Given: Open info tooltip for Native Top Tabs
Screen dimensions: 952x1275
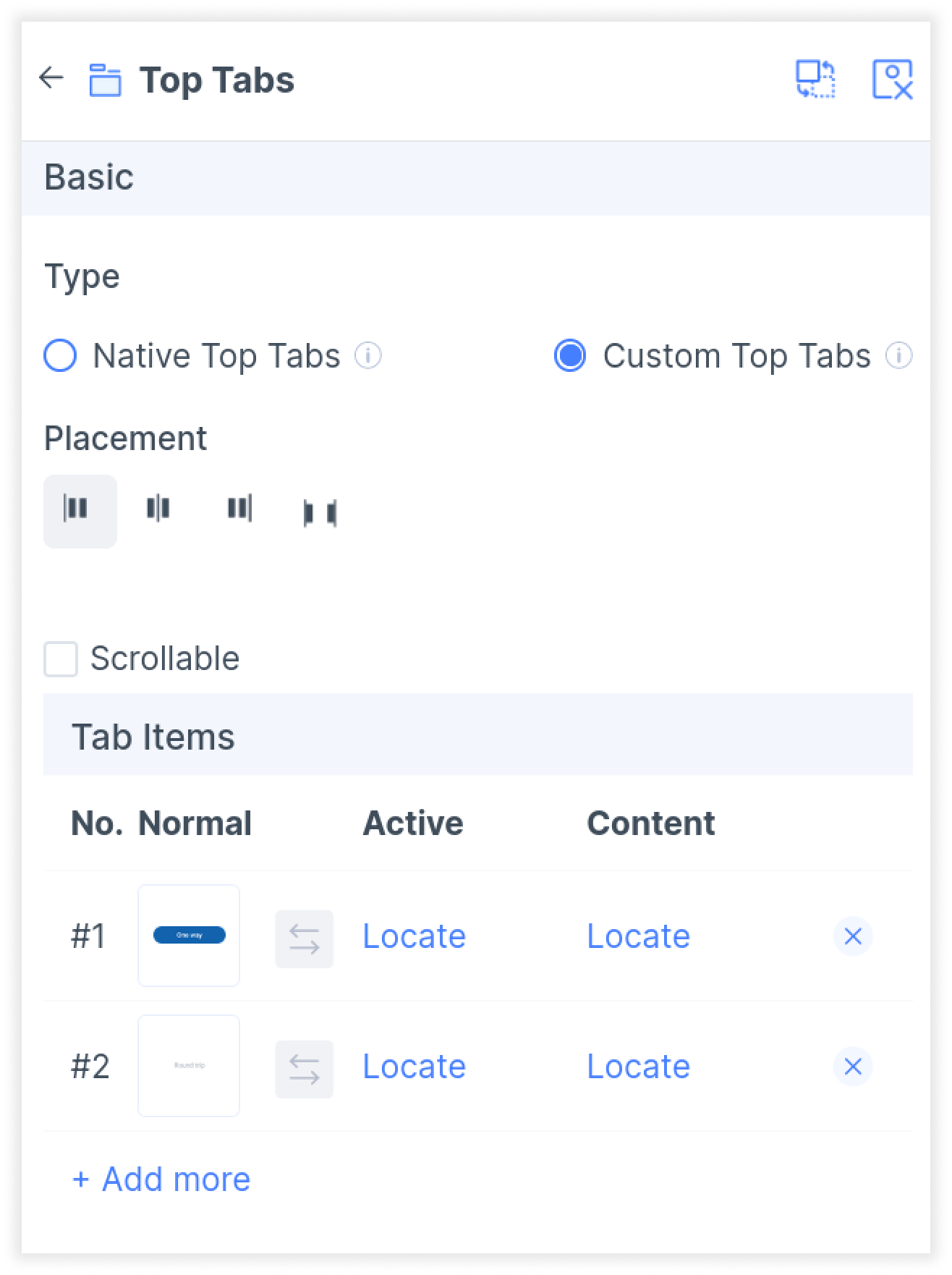Looking at the screenshot, I should click(368, 356).
